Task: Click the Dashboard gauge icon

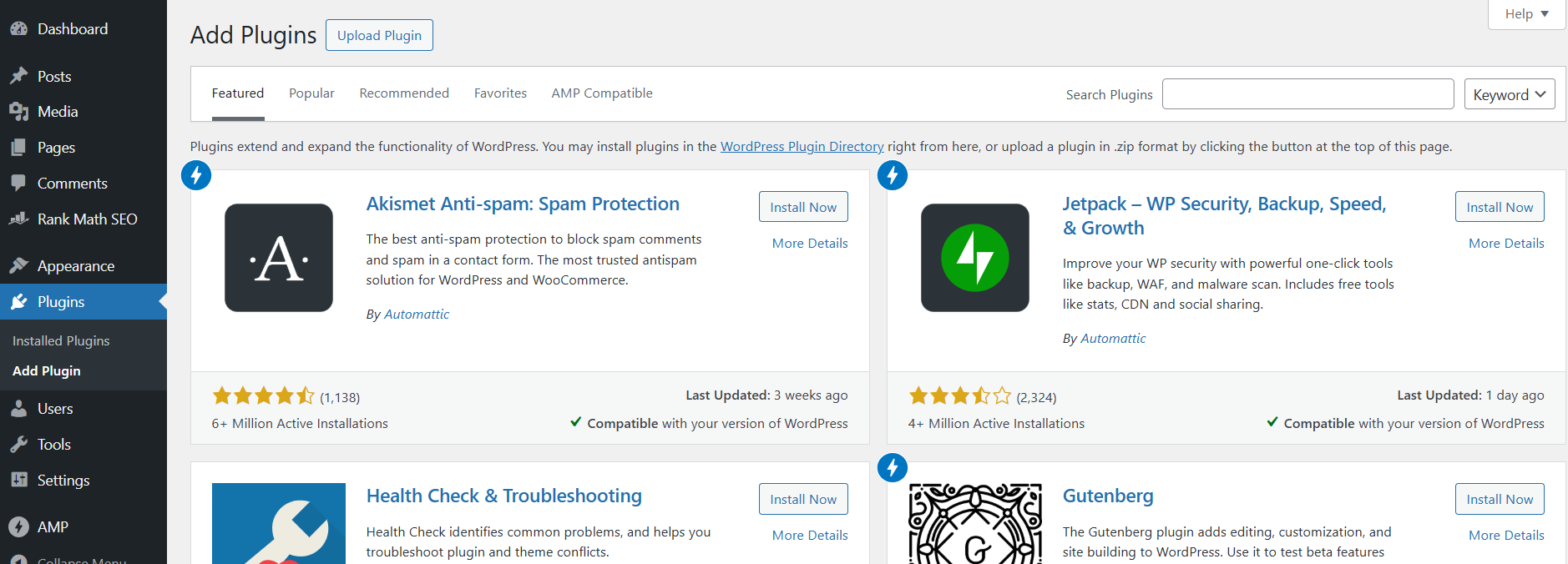Action: tap(18, 29)
